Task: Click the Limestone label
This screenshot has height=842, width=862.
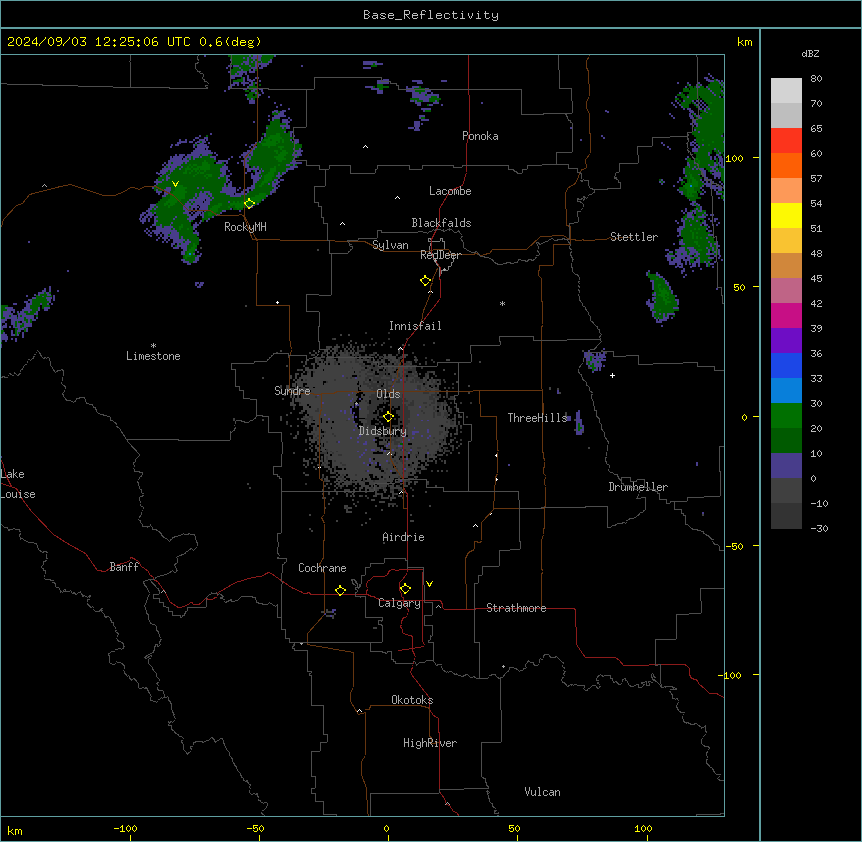Action: point(153,356)
